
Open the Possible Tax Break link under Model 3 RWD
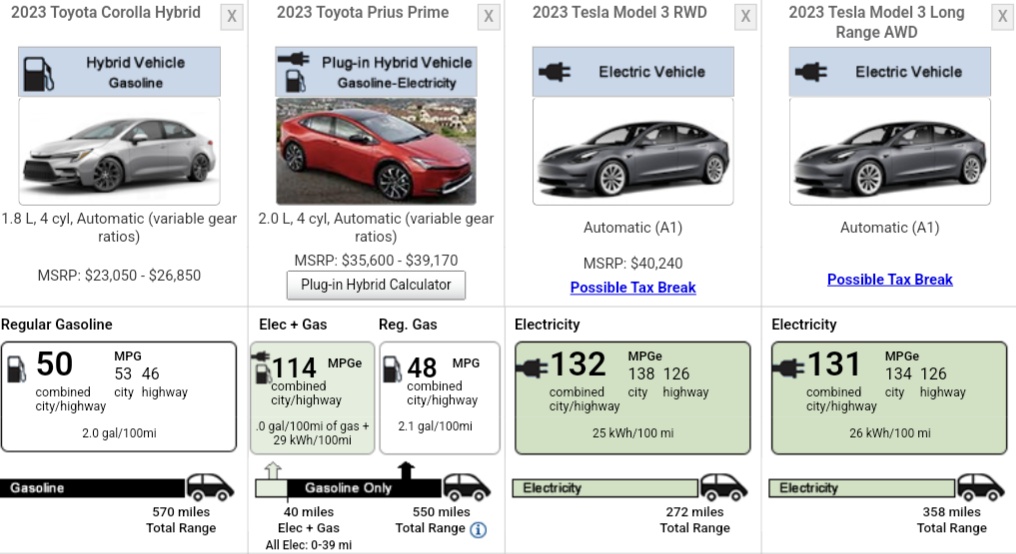pyautogui.click(x=633, y=288)
